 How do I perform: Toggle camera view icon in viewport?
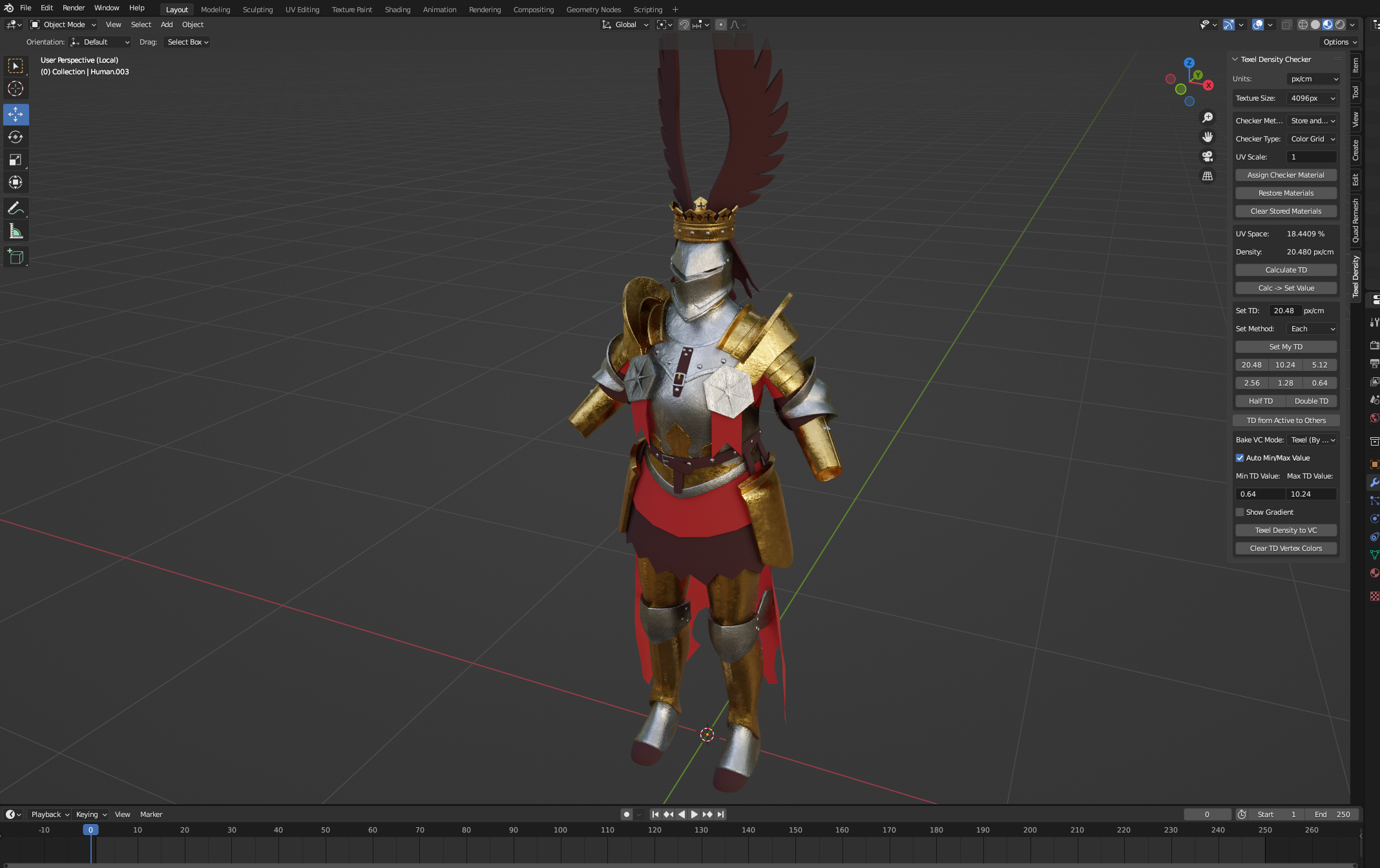tap(1207, 156)
